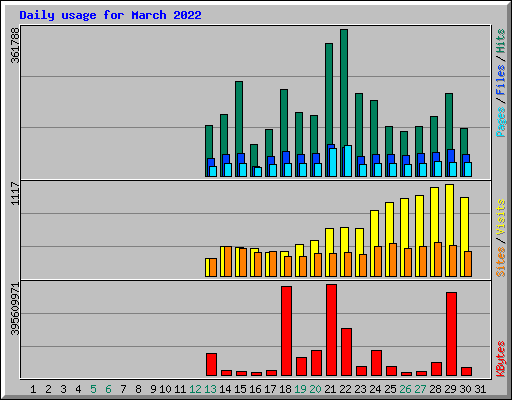Click the day 5 weekend label
The width and height of the screenshot is (512, 400).
(93, 389)
